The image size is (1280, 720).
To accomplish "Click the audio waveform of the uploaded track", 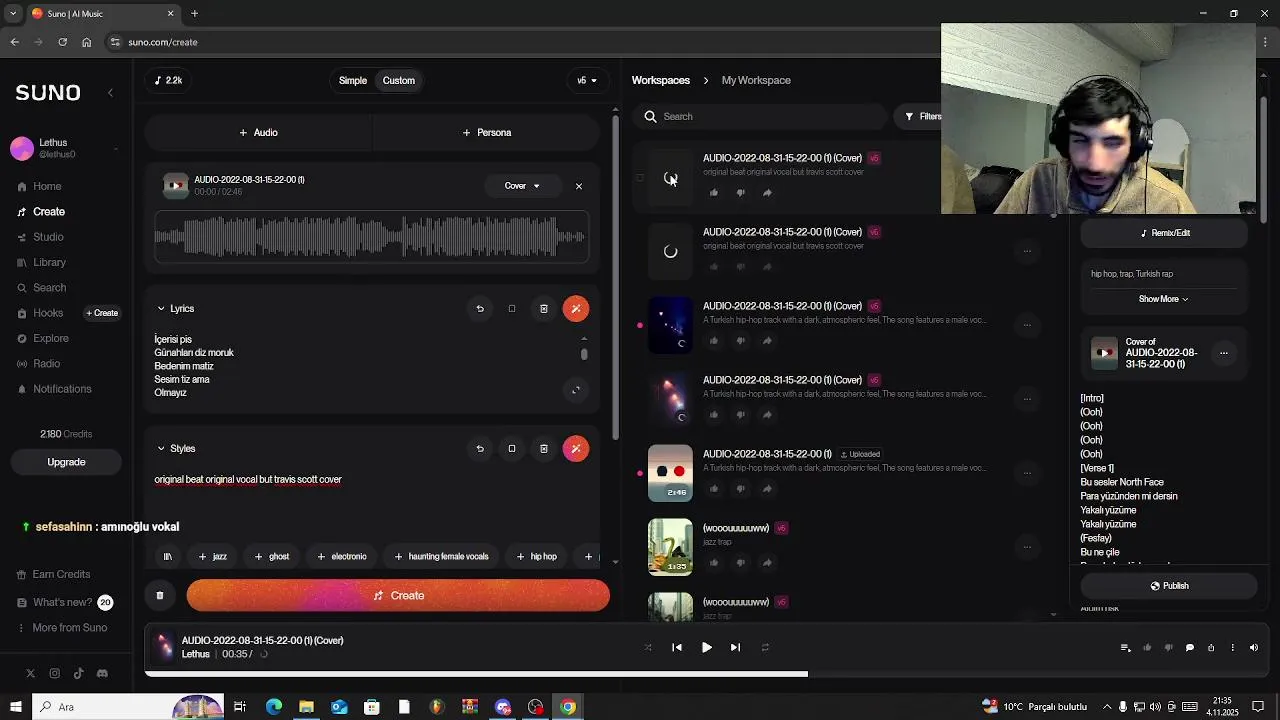I will click(371, 237).
